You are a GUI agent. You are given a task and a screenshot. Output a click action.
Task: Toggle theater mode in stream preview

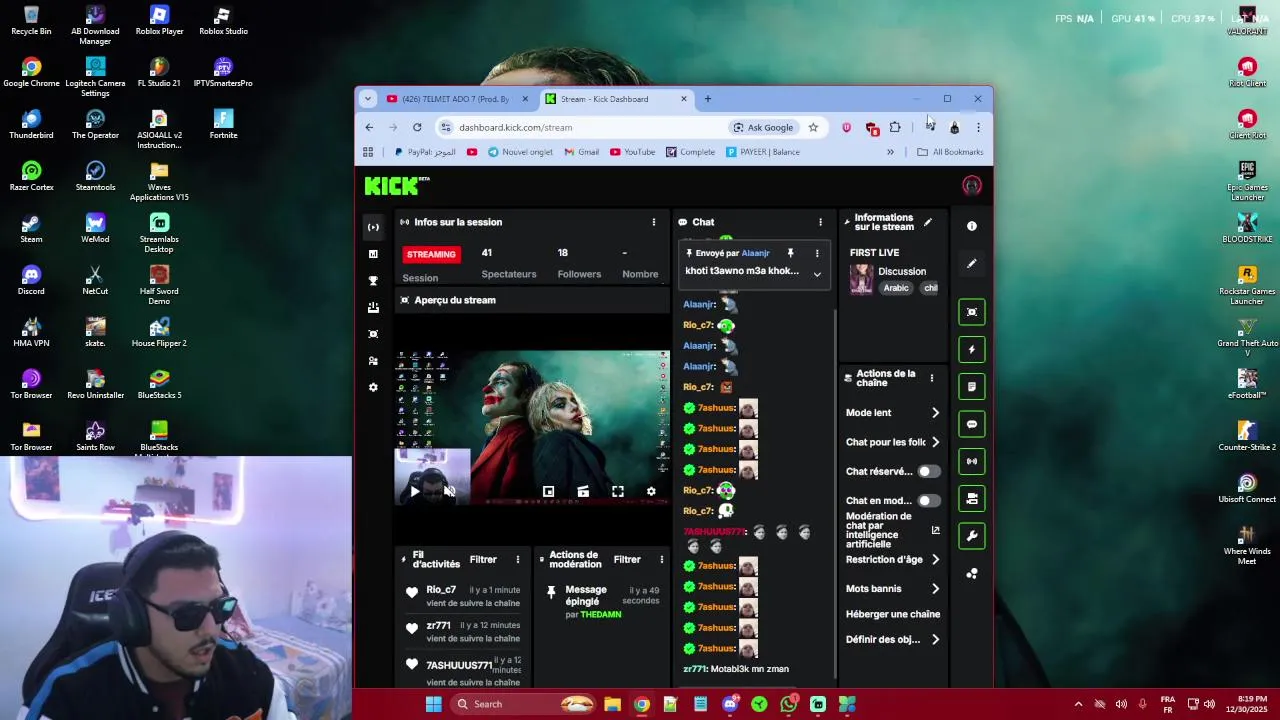[583, 492]
